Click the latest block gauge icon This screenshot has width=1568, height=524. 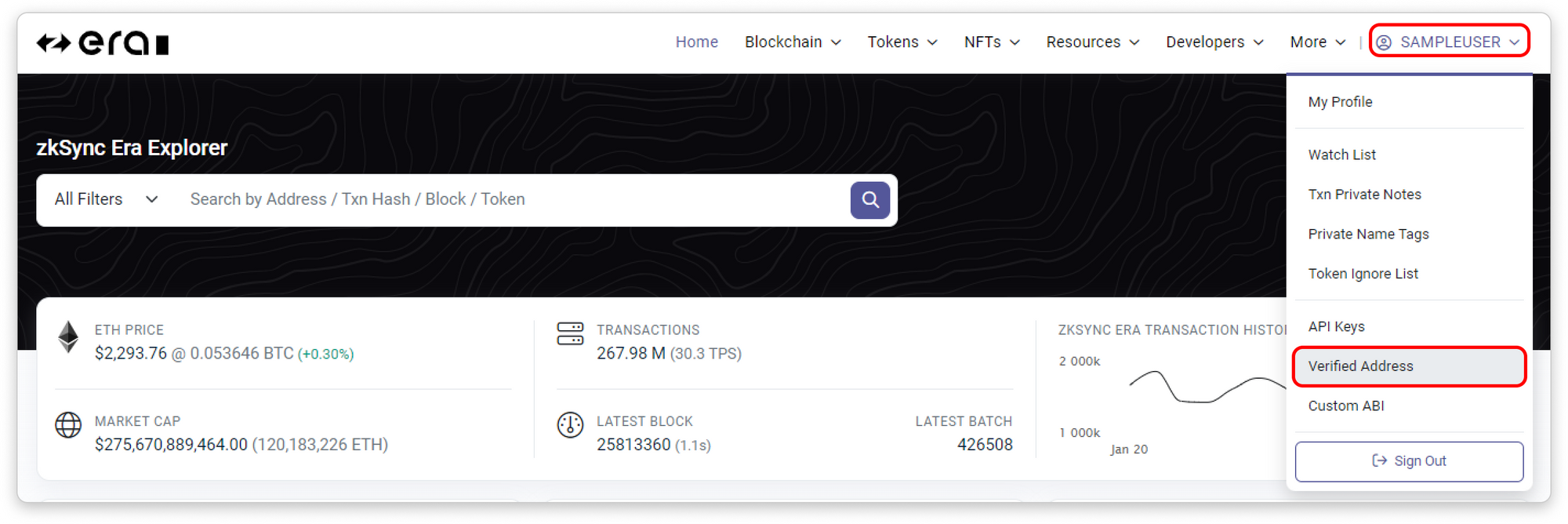pyautogui.click(x=570, y=425)
